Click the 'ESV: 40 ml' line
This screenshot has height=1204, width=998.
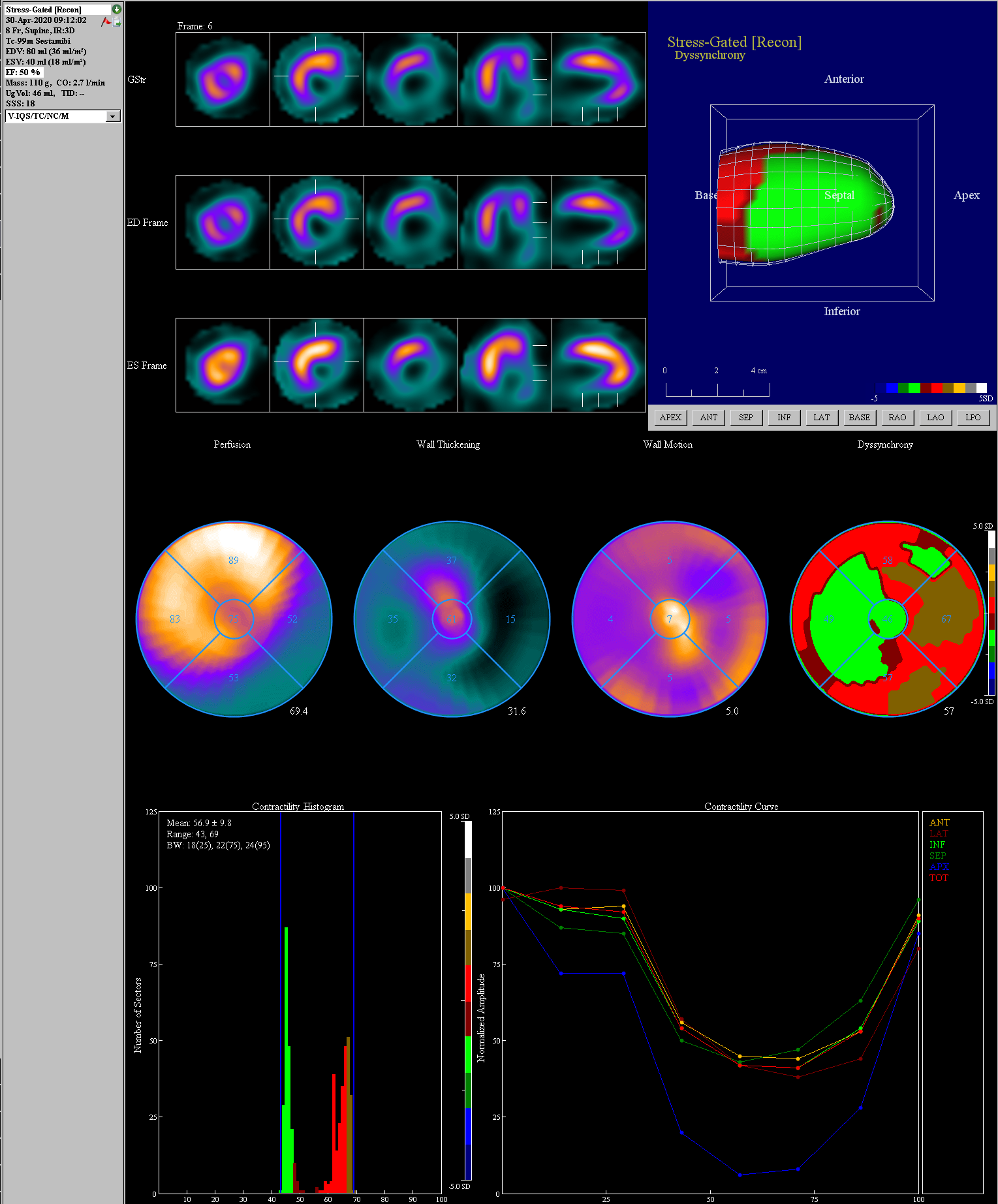pos(46,62)
